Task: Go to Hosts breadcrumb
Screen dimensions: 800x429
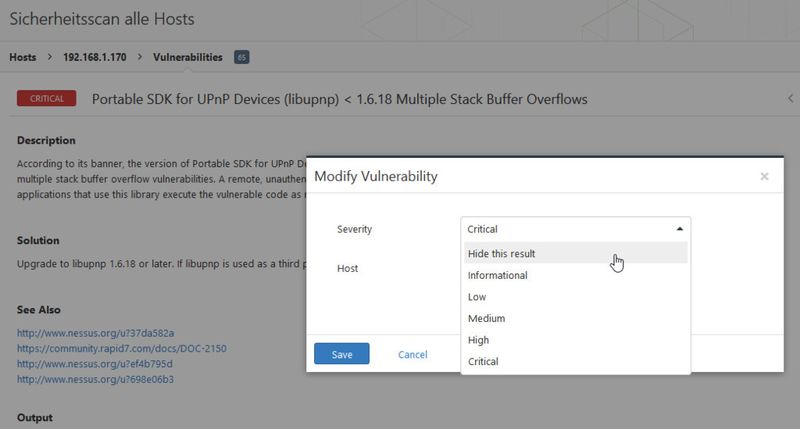Action: (x=22, y=57)
